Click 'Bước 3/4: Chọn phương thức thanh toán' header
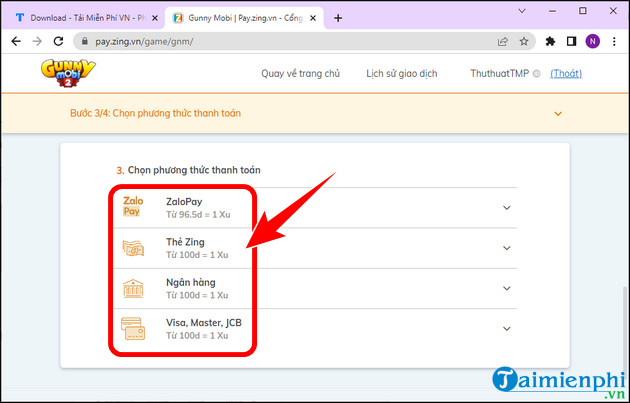630x403 pixels. pyautogui.click(x=155, y=113)
